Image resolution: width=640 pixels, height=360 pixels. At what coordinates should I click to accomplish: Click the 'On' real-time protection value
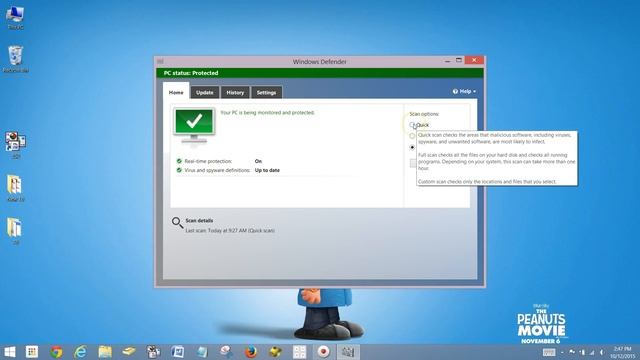[258, 161]
